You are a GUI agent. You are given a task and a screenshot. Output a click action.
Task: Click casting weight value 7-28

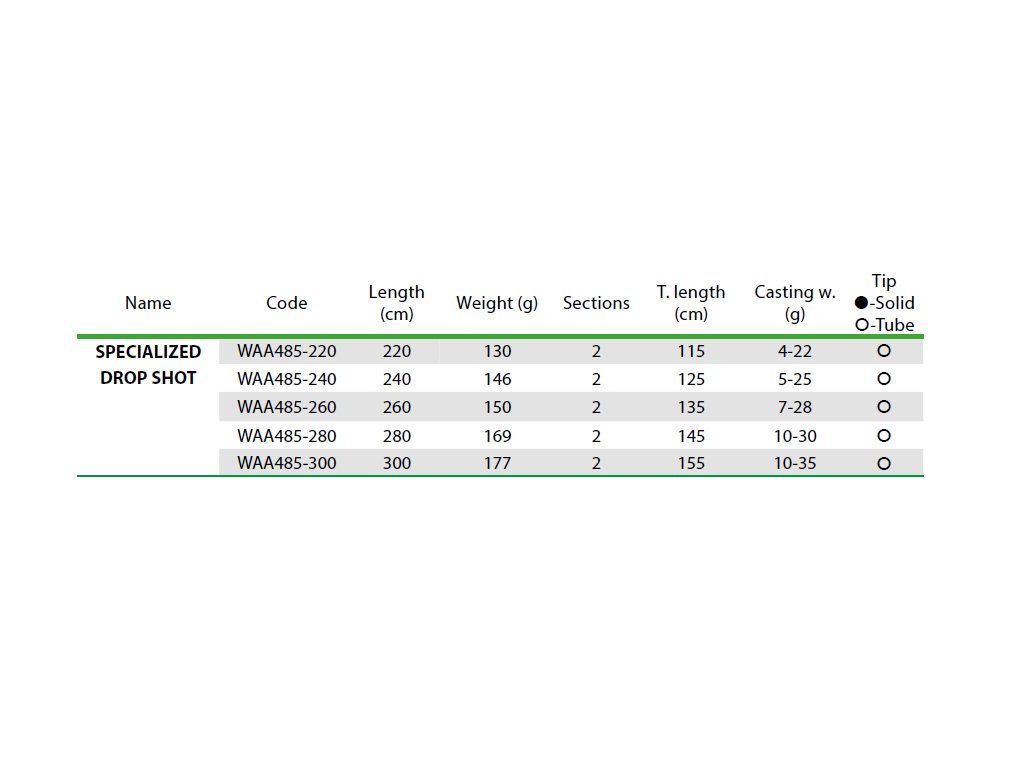[x=795, y=408]
